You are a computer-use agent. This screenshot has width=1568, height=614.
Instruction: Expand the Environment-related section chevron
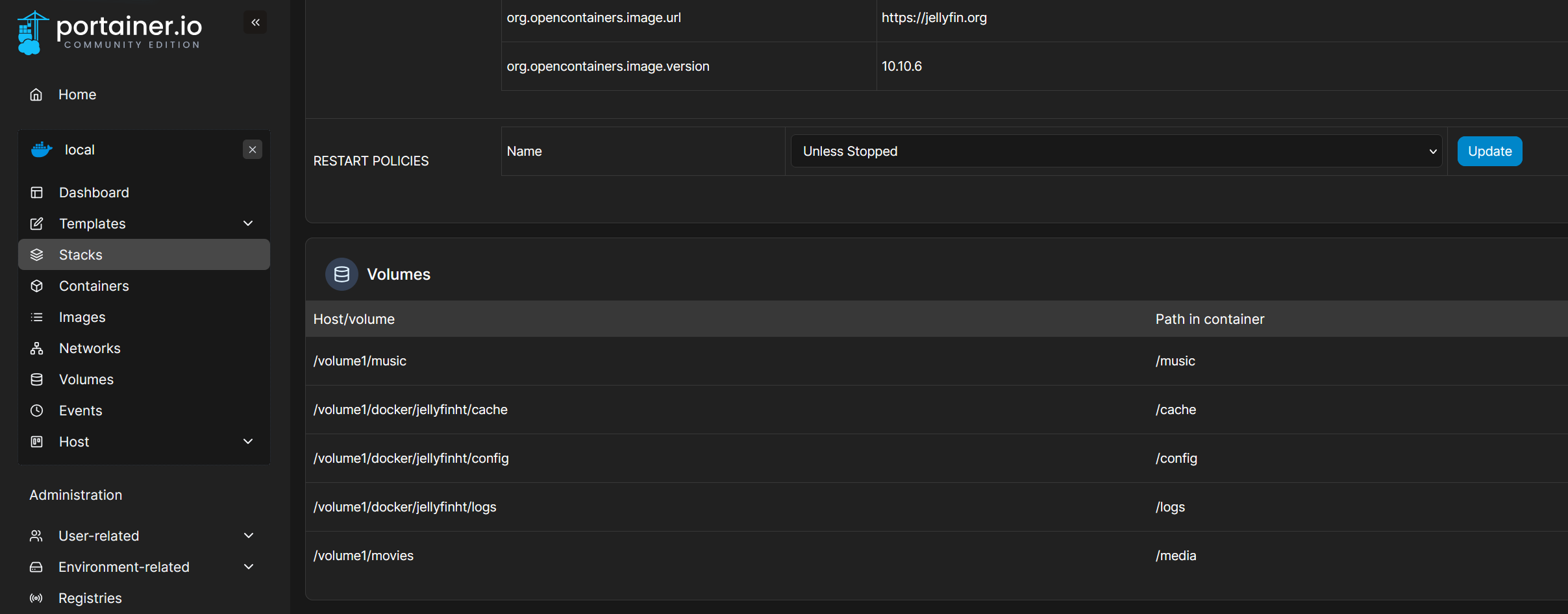pos(248,567)
